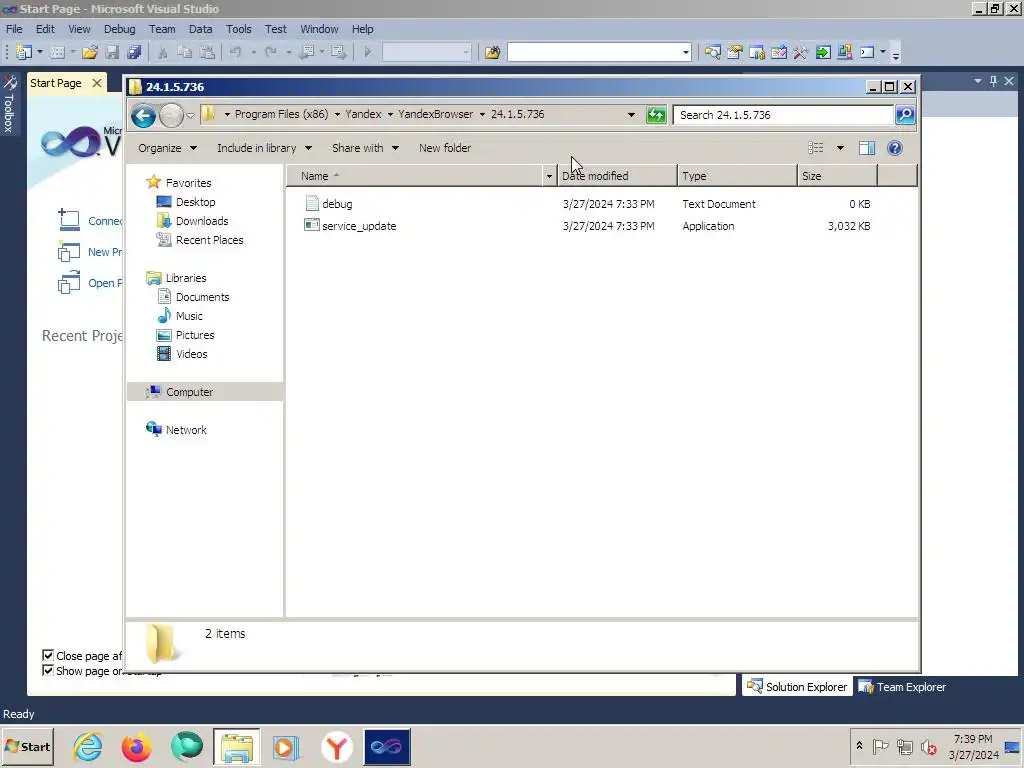Click New Project toolbar icon in Visual Studio
Screen dimensions: 1024x768
pyautogui.click(x=24, y=52)
